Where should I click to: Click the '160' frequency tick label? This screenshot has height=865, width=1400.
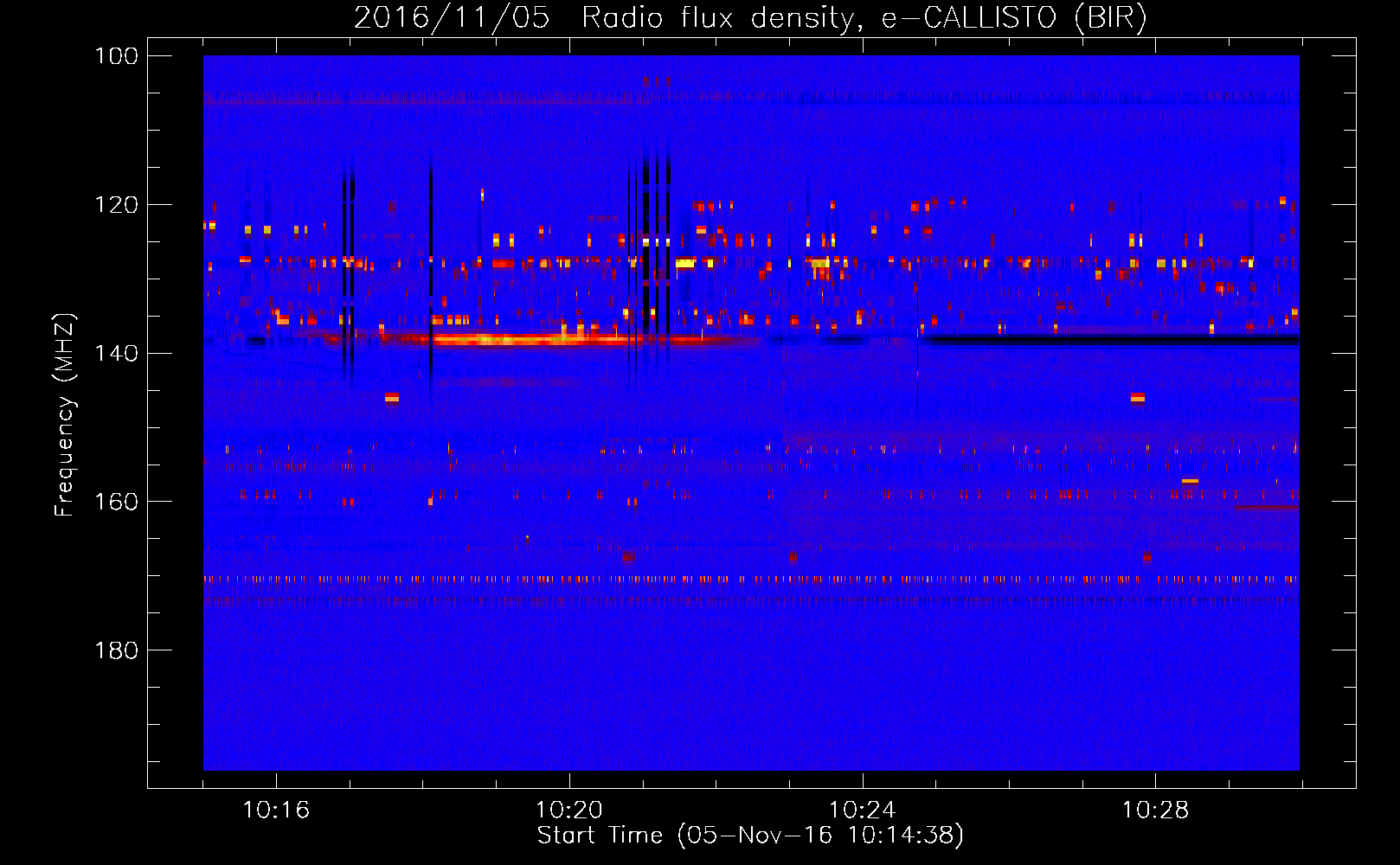click(x=115, y=502)
